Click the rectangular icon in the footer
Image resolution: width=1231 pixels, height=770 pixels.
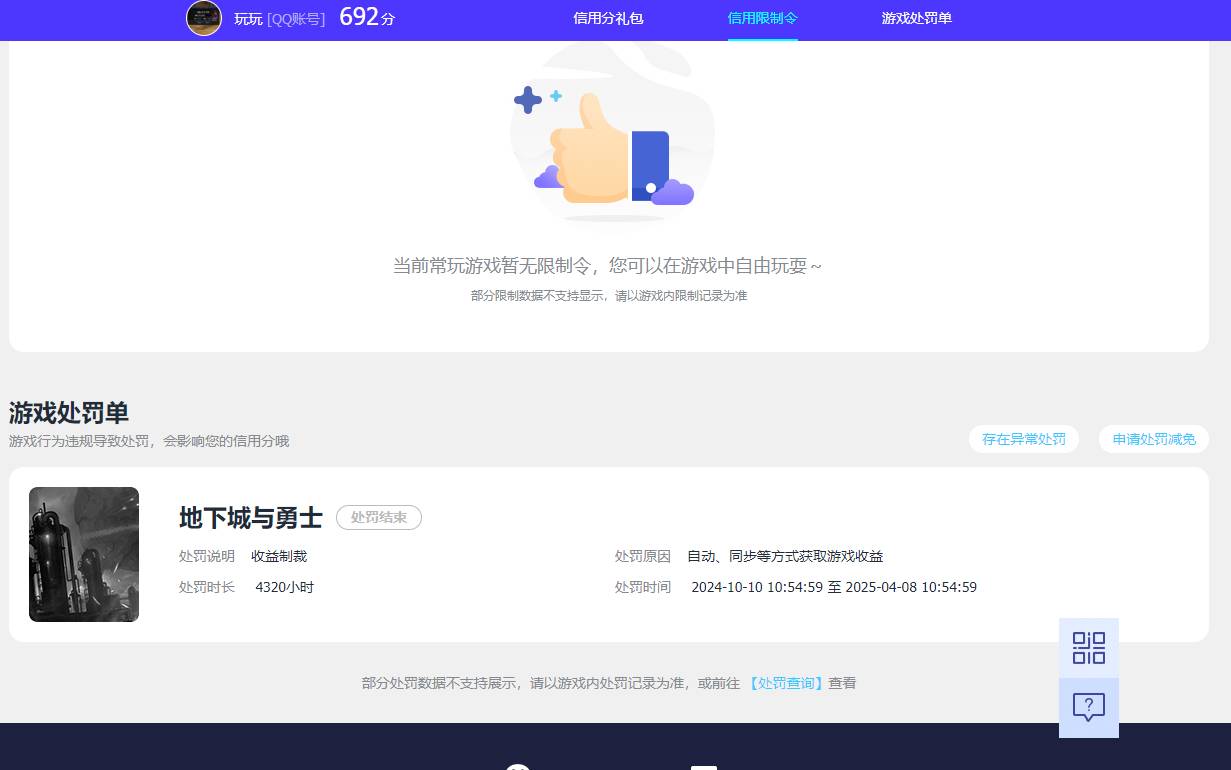705,767
